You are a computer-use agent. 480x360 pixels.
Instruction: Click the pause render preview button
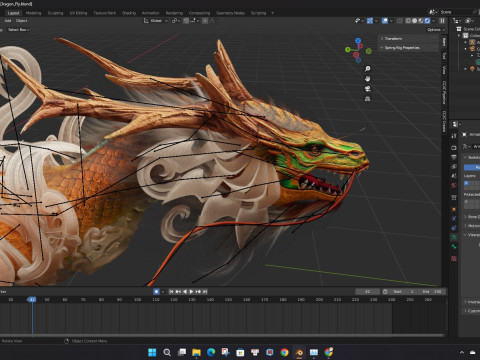pos(442,21)
